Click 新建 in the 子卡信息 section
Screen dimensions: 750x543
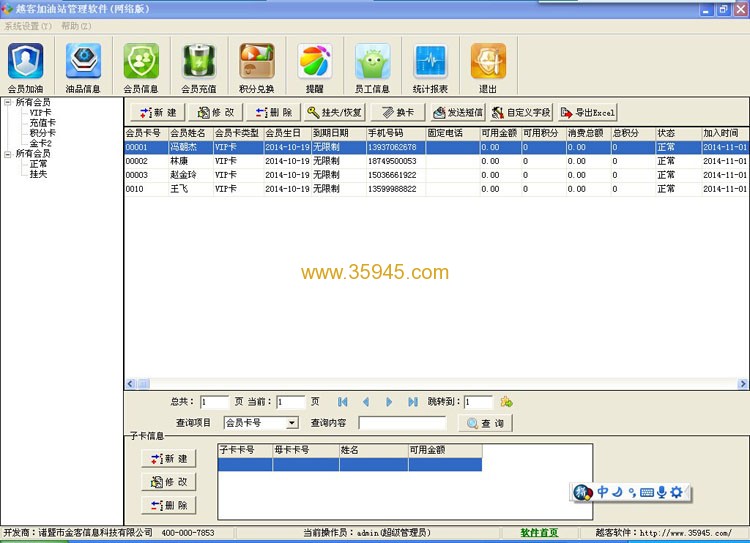pos(169,459)
